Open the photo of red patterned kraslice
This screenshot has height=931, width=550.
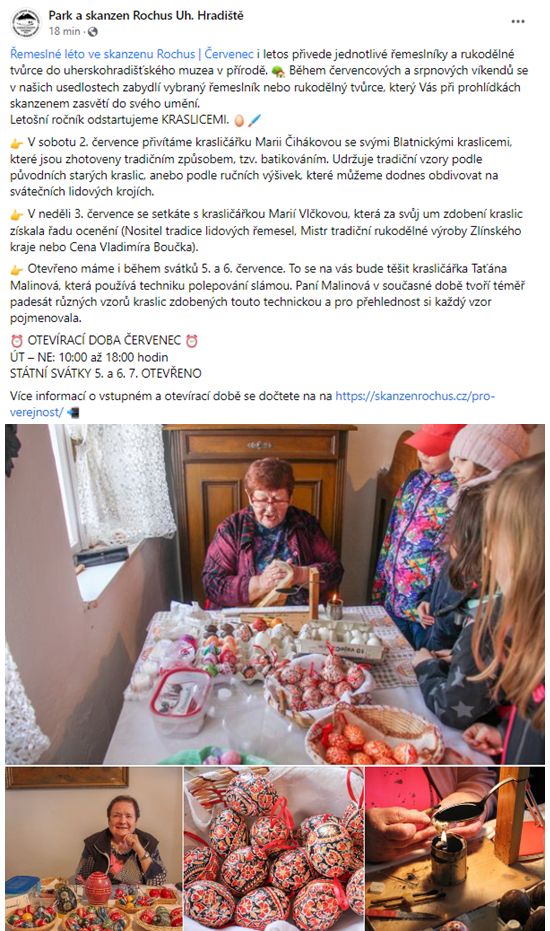274,848
